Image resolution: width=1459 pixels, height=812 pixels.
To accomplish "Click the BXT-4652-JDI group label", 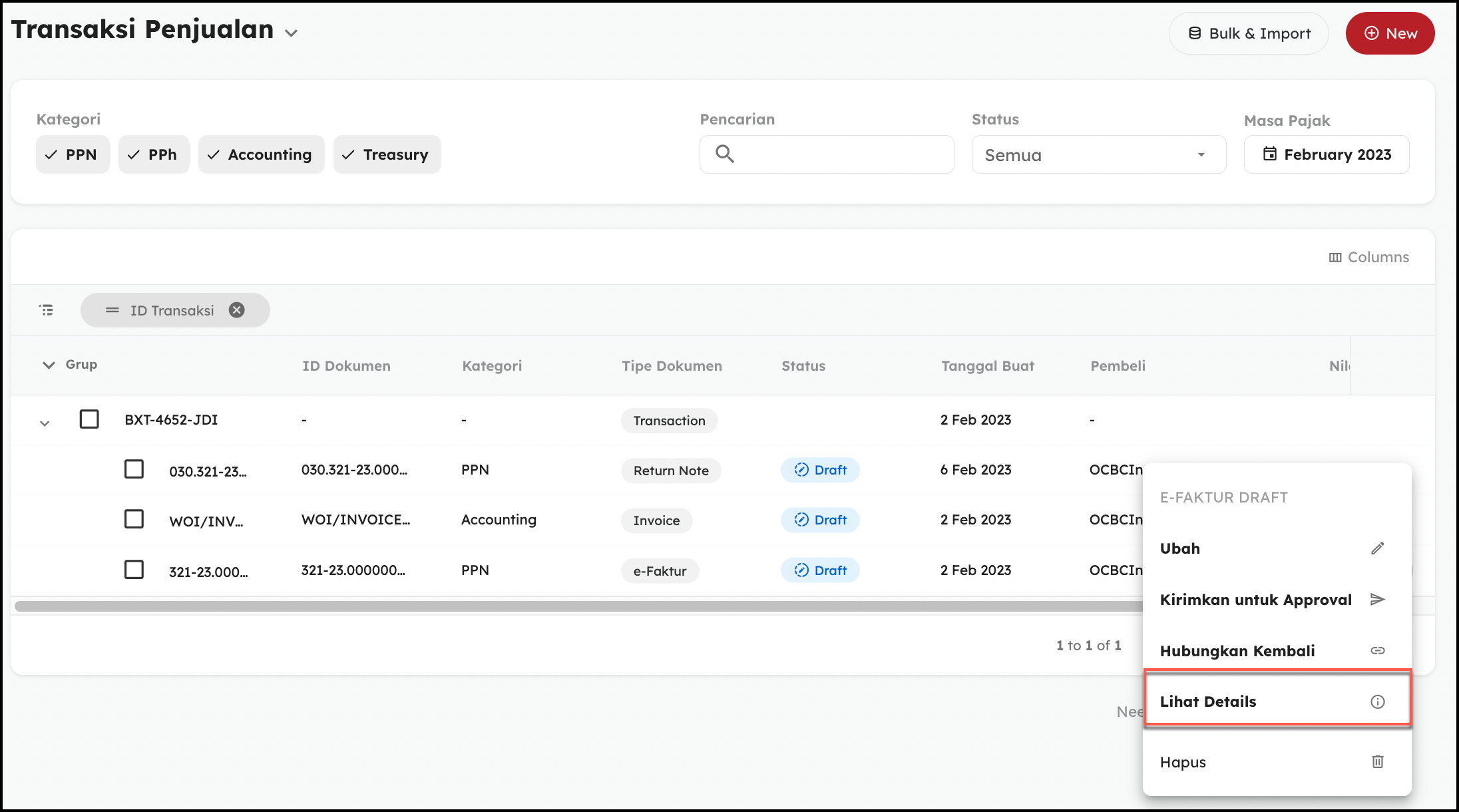I will tap(171, 419).
